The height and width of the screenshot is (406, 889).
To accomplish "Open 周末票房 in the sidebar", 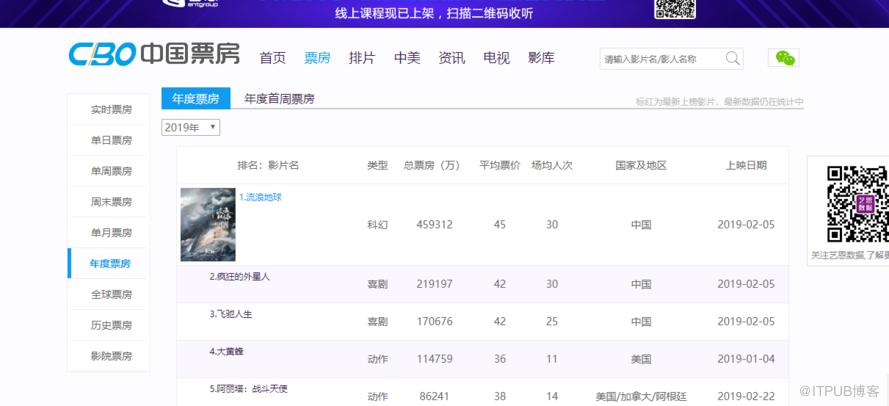I will (111, 202).
